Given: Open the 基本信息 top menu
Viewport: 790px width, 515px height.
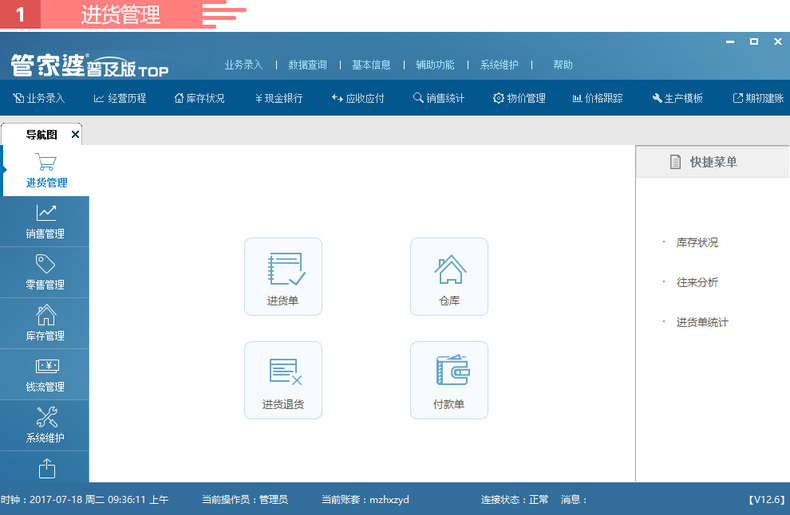Looking at the screenshot, I should click(371, 65).
